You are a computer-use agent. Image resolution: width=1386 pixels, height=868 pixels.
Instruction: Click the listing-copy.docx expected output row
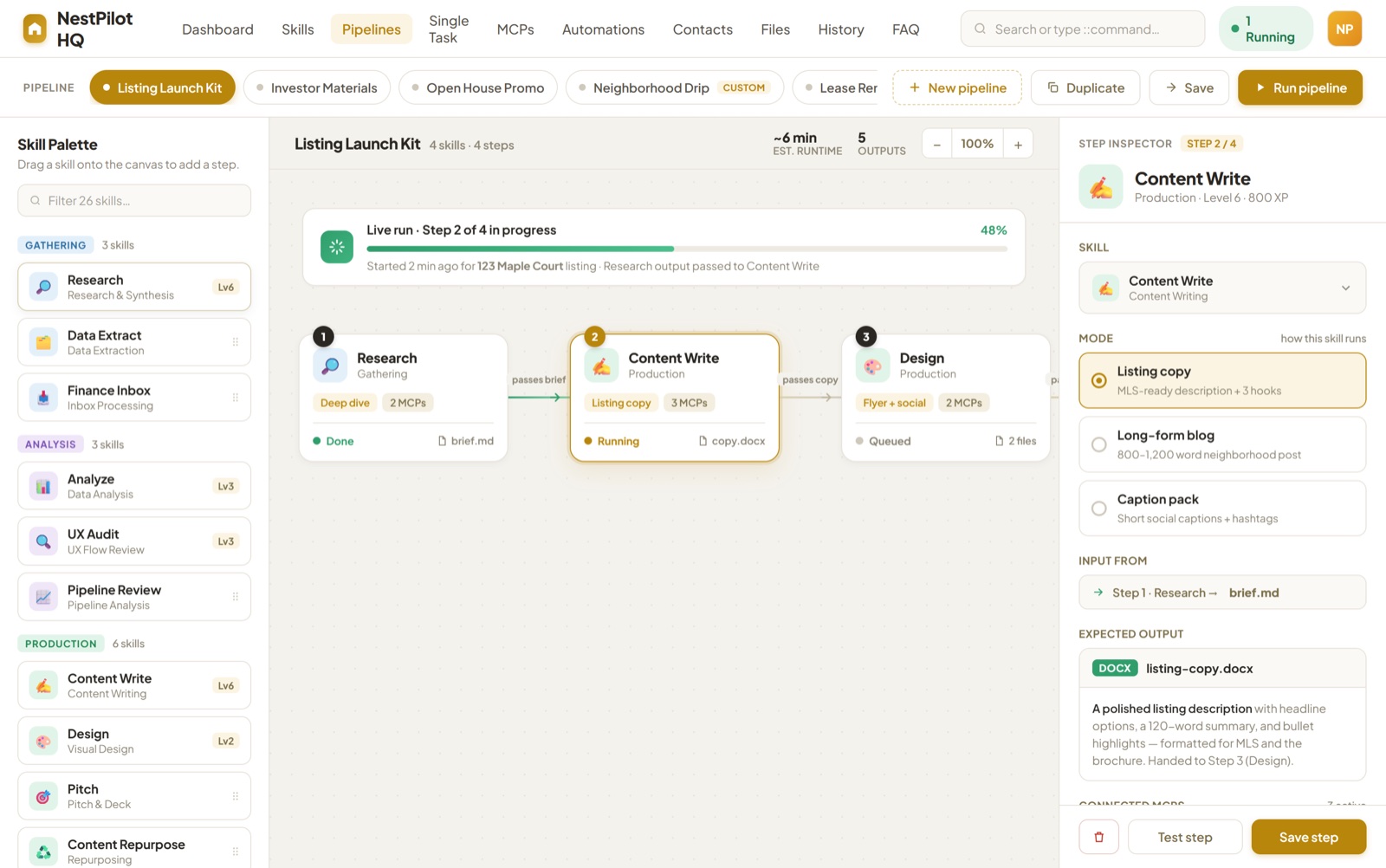[1222, 668]
